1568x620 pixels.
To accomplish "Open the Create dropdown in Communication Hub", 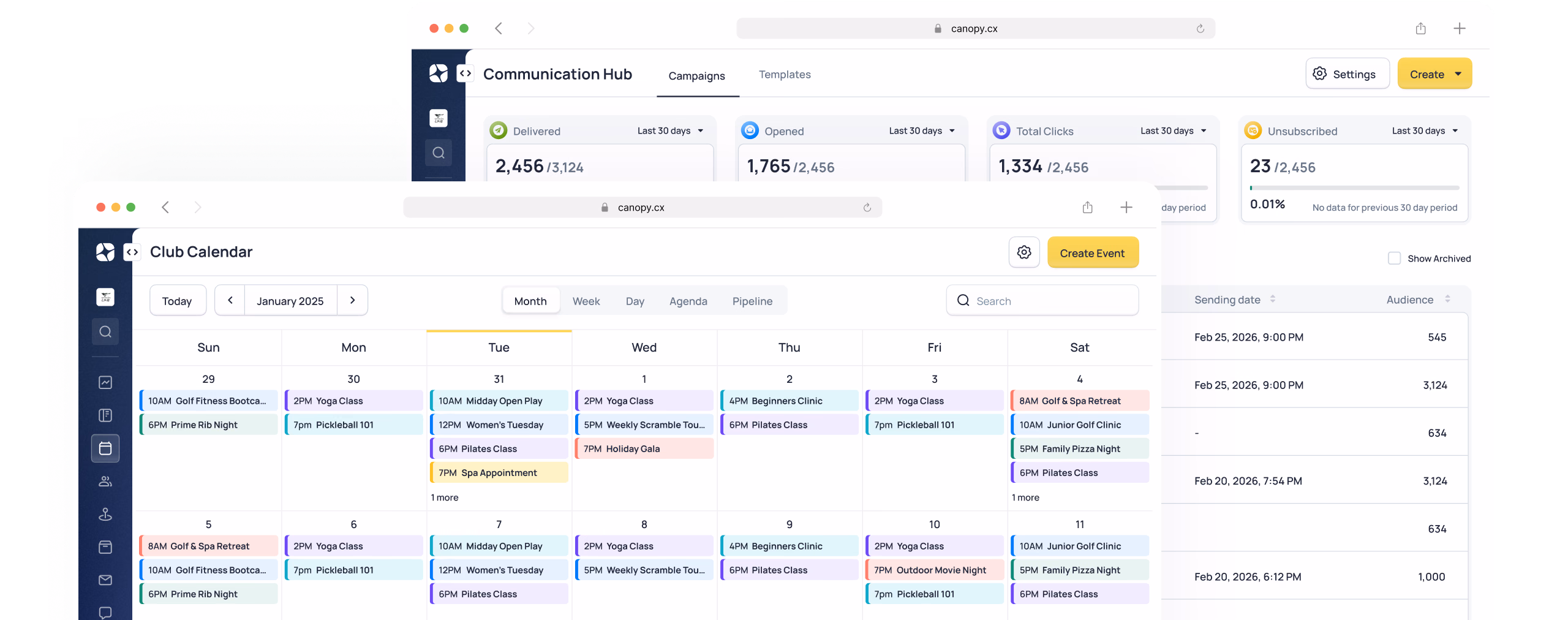I will pyautogui.click(x=1434, y=74).
